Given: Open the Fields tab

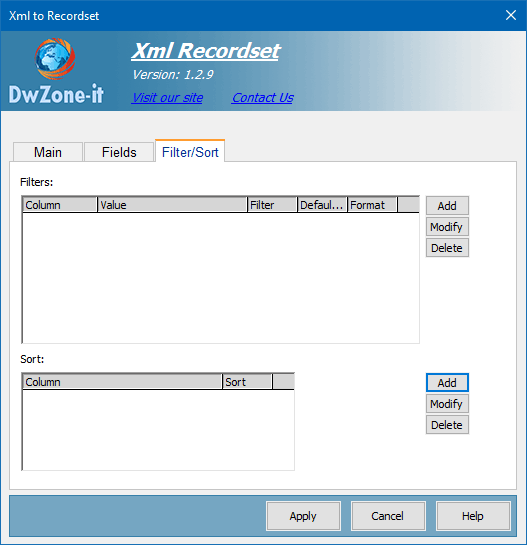Looking at the screenshot, I should pos(119,152).
